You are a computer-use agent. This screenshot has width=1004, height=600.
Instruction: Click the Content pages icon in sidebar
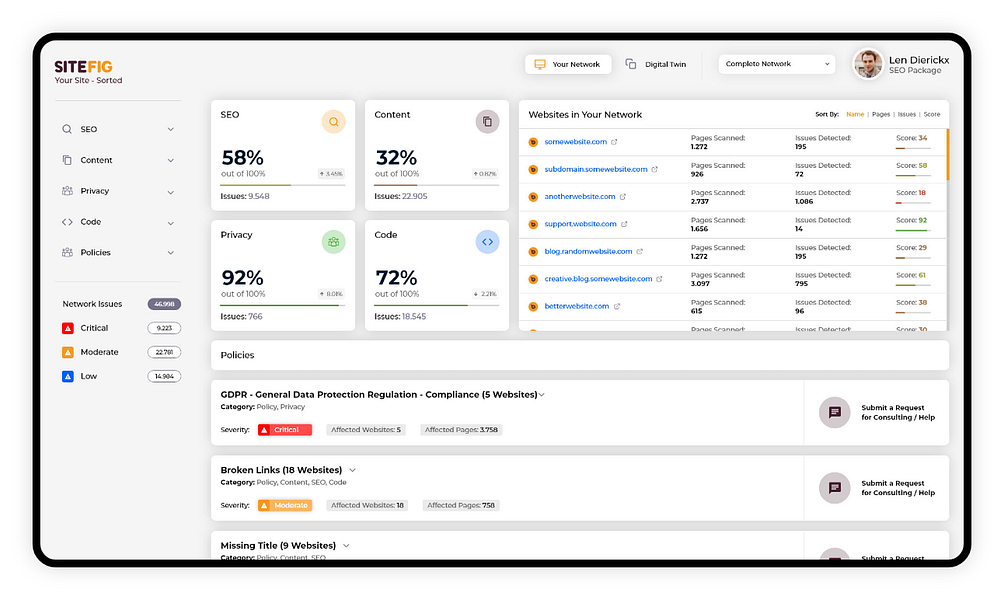click(67, 160)
